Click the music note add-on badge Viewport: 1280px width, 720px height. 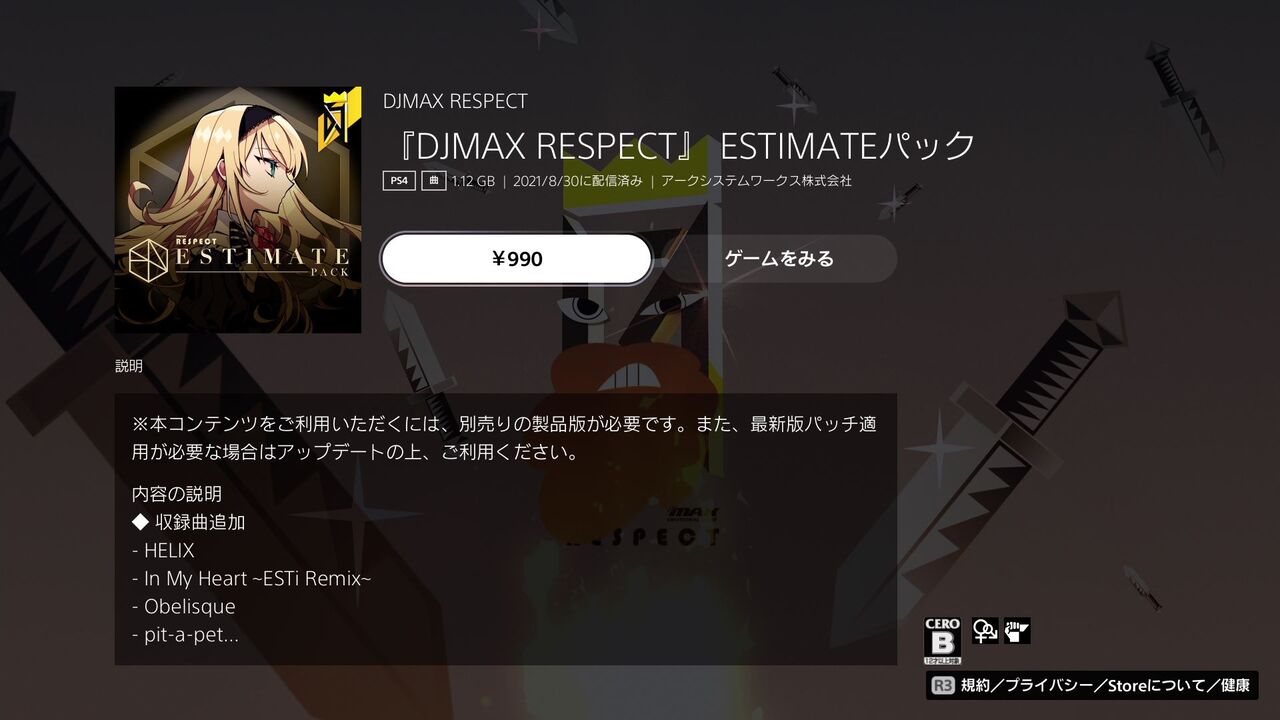click(x=433, y=181)
